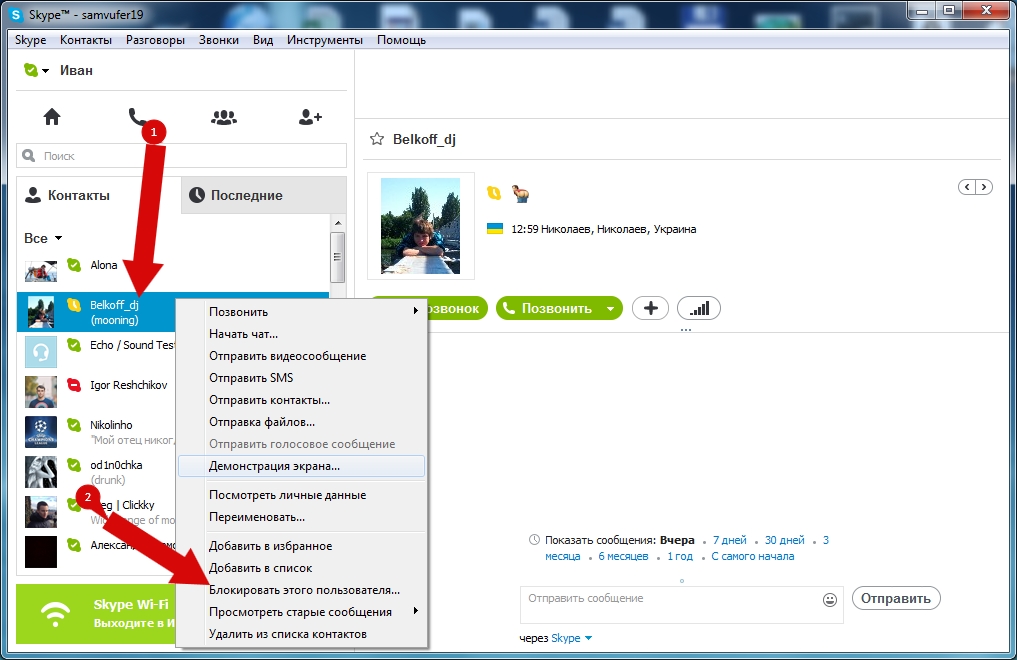Choose Добавить в список

click(x=302, y=568)
